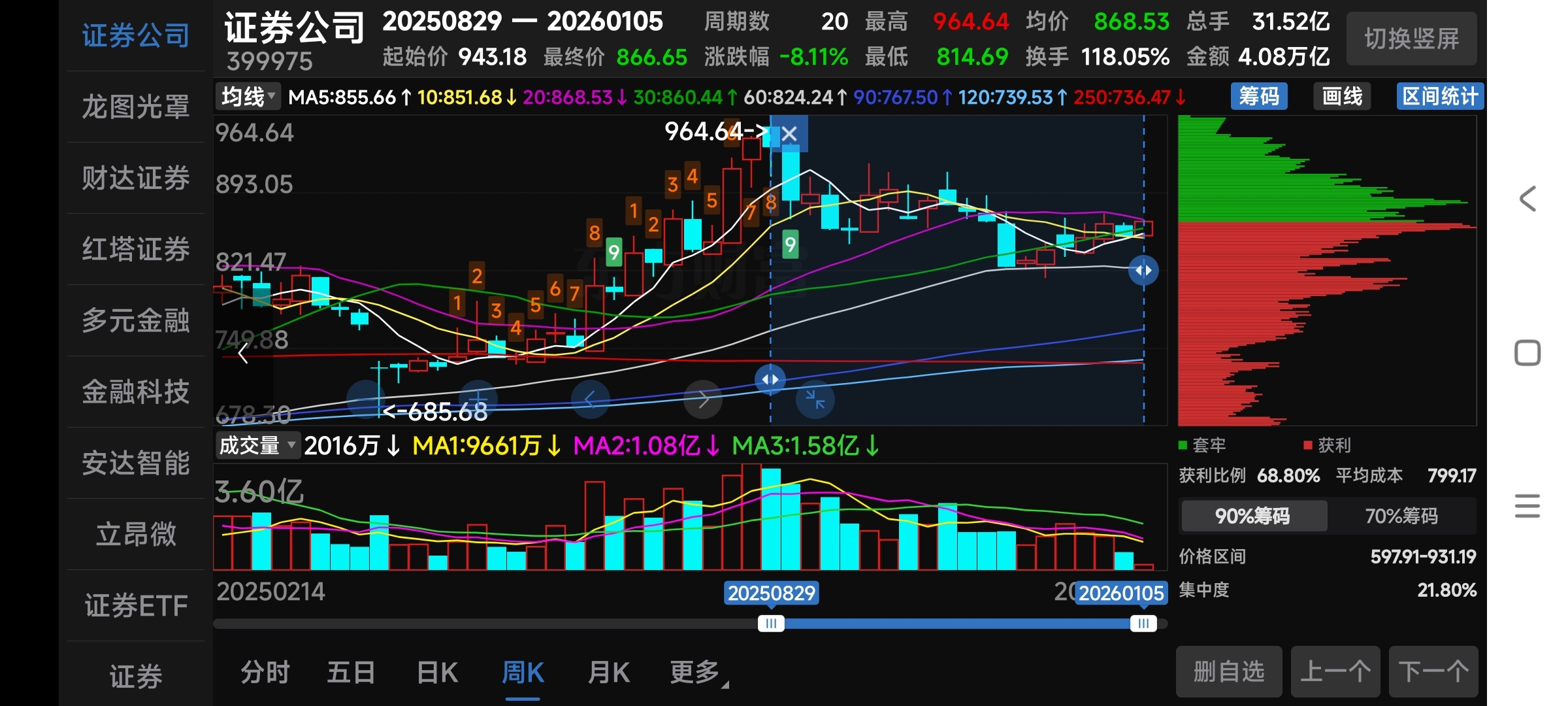Open the three-line system menu icon
This screenshot has width=1568, height=706.
click(x=1527, y=506)
